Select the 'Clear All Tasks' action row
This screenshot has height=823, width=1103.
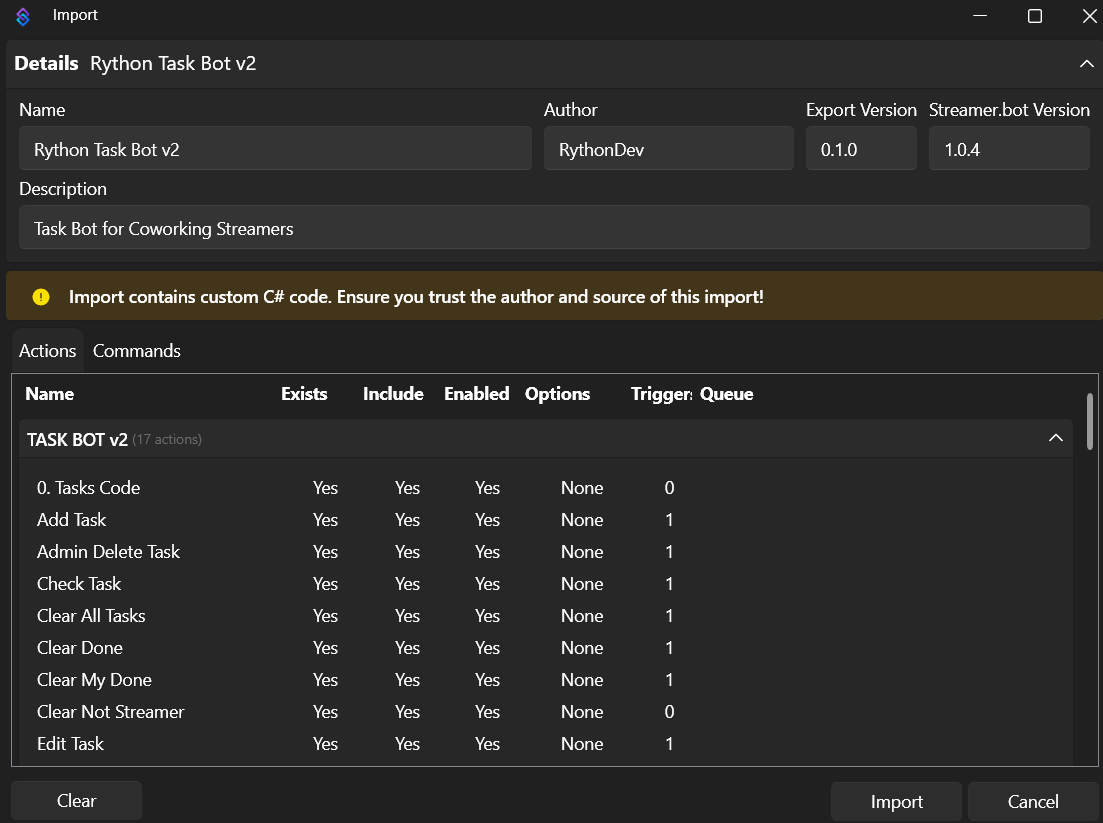(x=546, y=615)
